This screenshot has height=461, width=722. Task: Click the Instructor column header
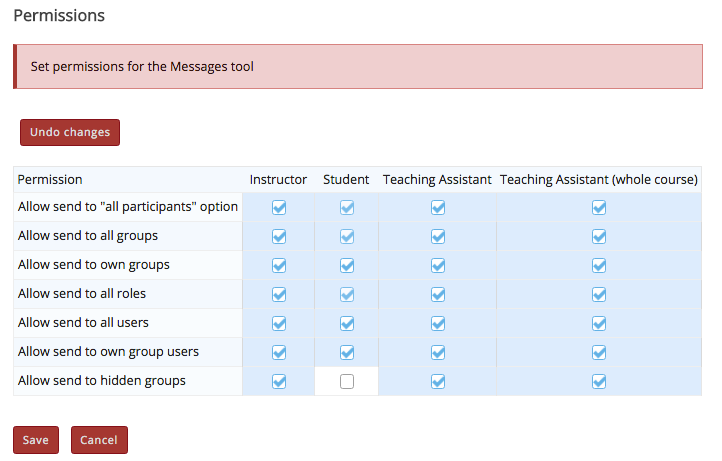(278, 180)
